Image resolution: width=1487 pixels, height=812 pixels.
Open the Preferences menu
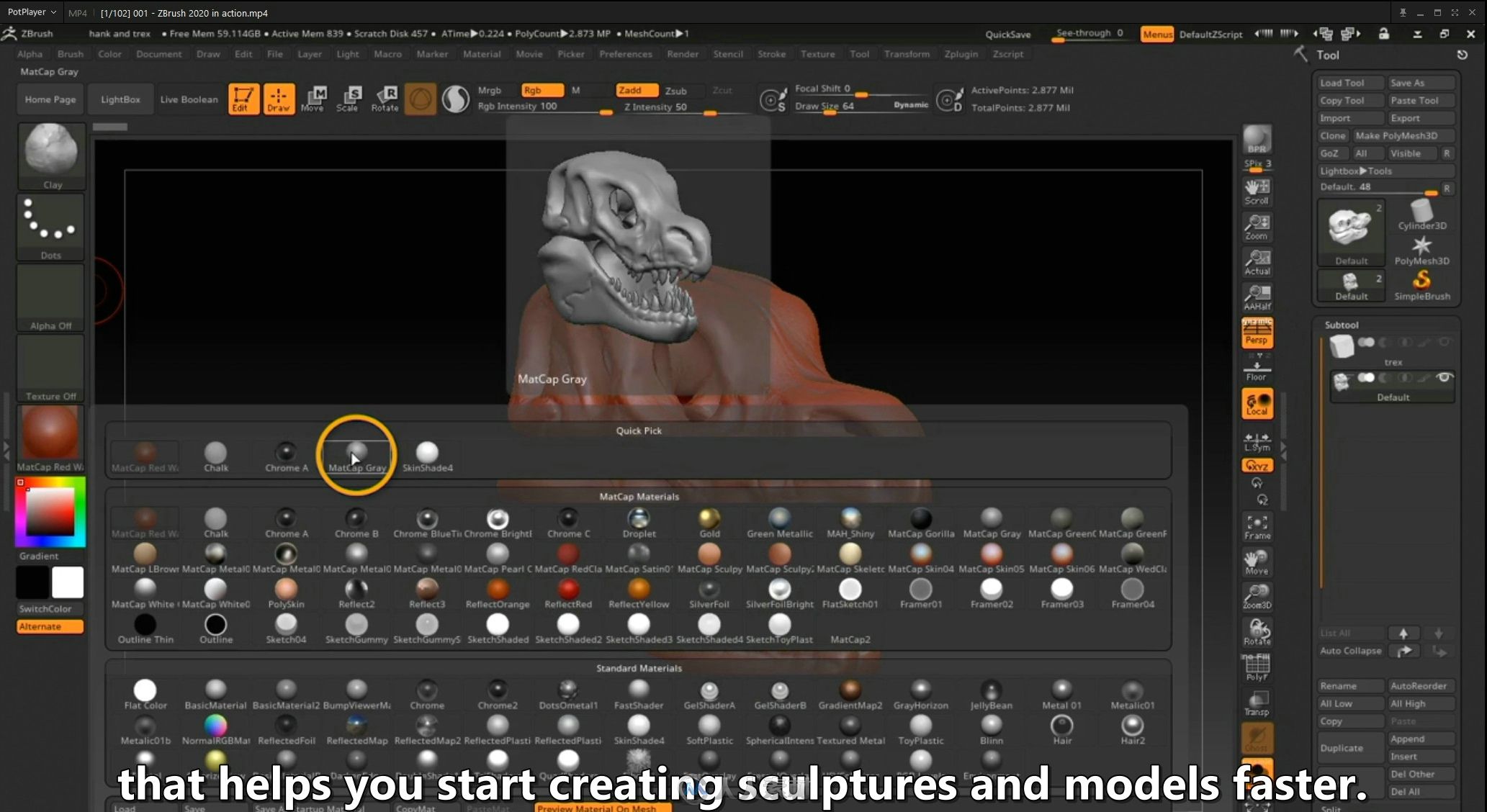[x=625, y=54]
